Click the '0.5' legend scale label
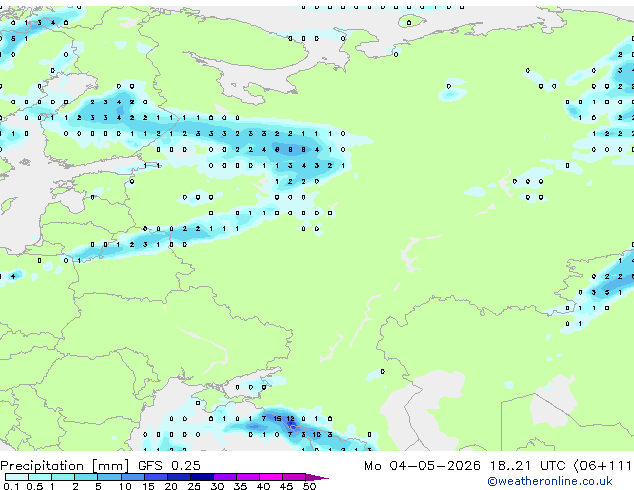This screenshot has width=634, height=490. coord(34,486)
